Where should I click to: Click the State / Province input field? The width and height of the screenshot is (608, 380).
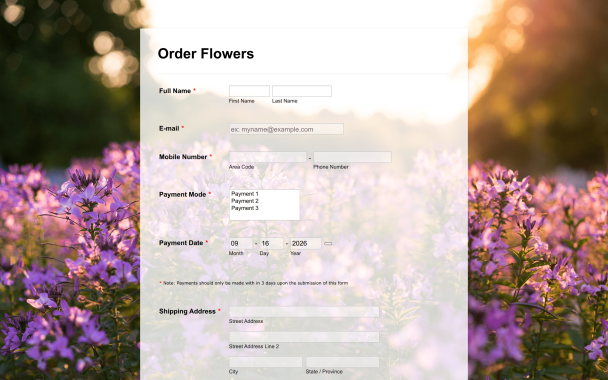pos(342,362)
